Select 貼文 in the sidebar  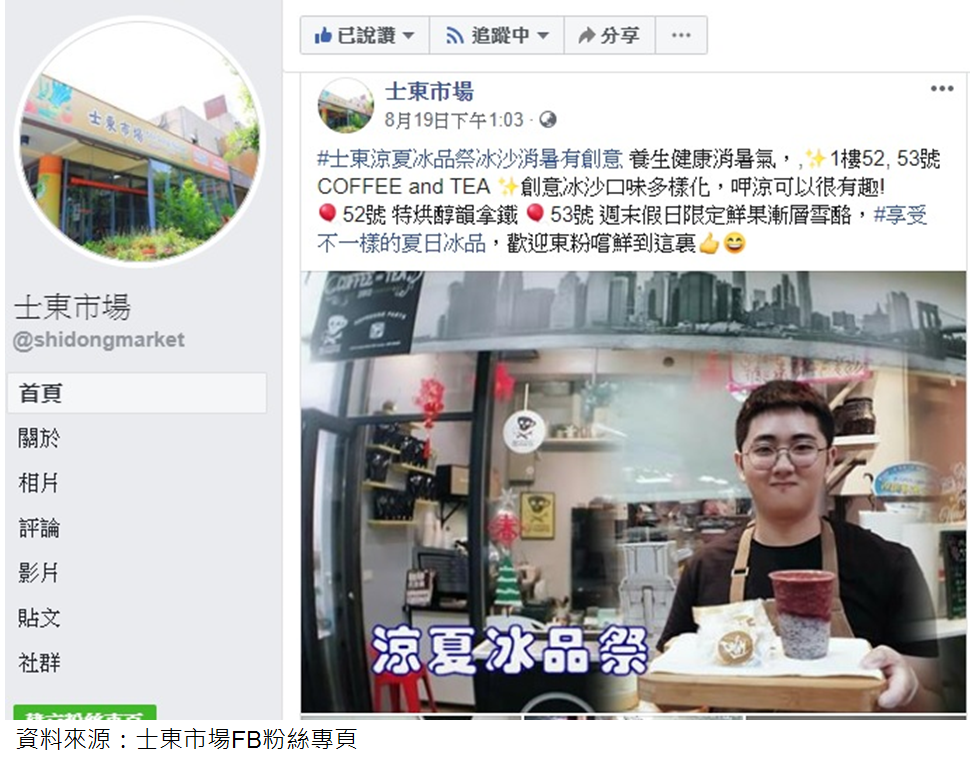click(39, 618)
